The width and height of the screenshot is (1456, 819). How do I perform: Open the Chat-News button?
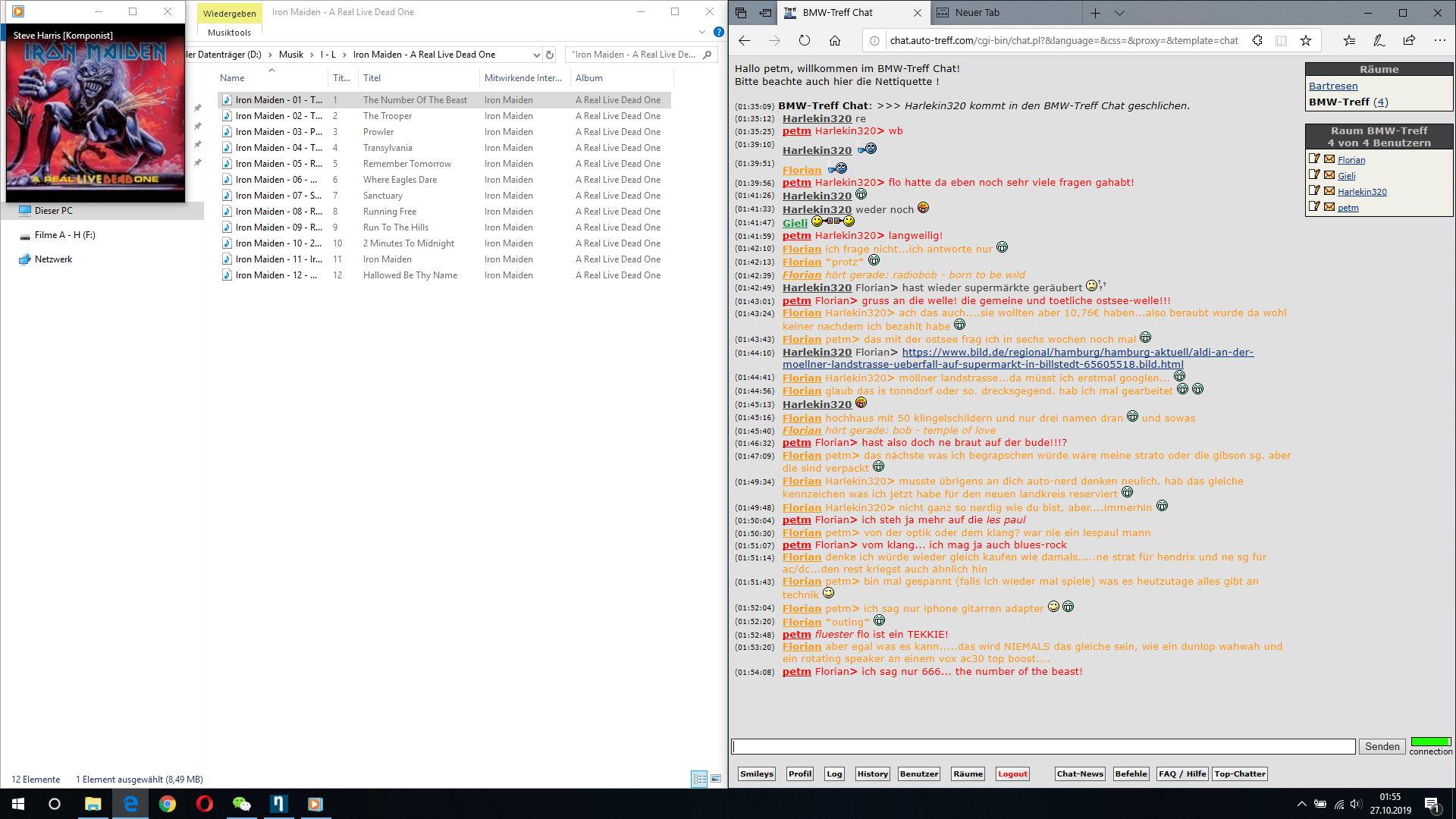click(x=1080, y=773)
